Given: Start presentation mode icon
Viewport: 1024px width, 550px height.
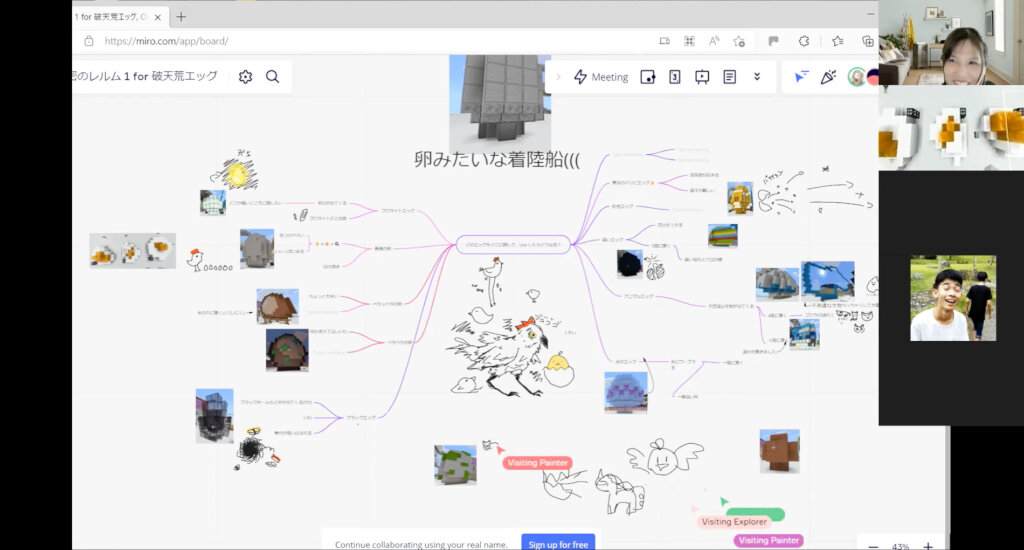Looking at the screenshot, I should click(x=702, y=77).
